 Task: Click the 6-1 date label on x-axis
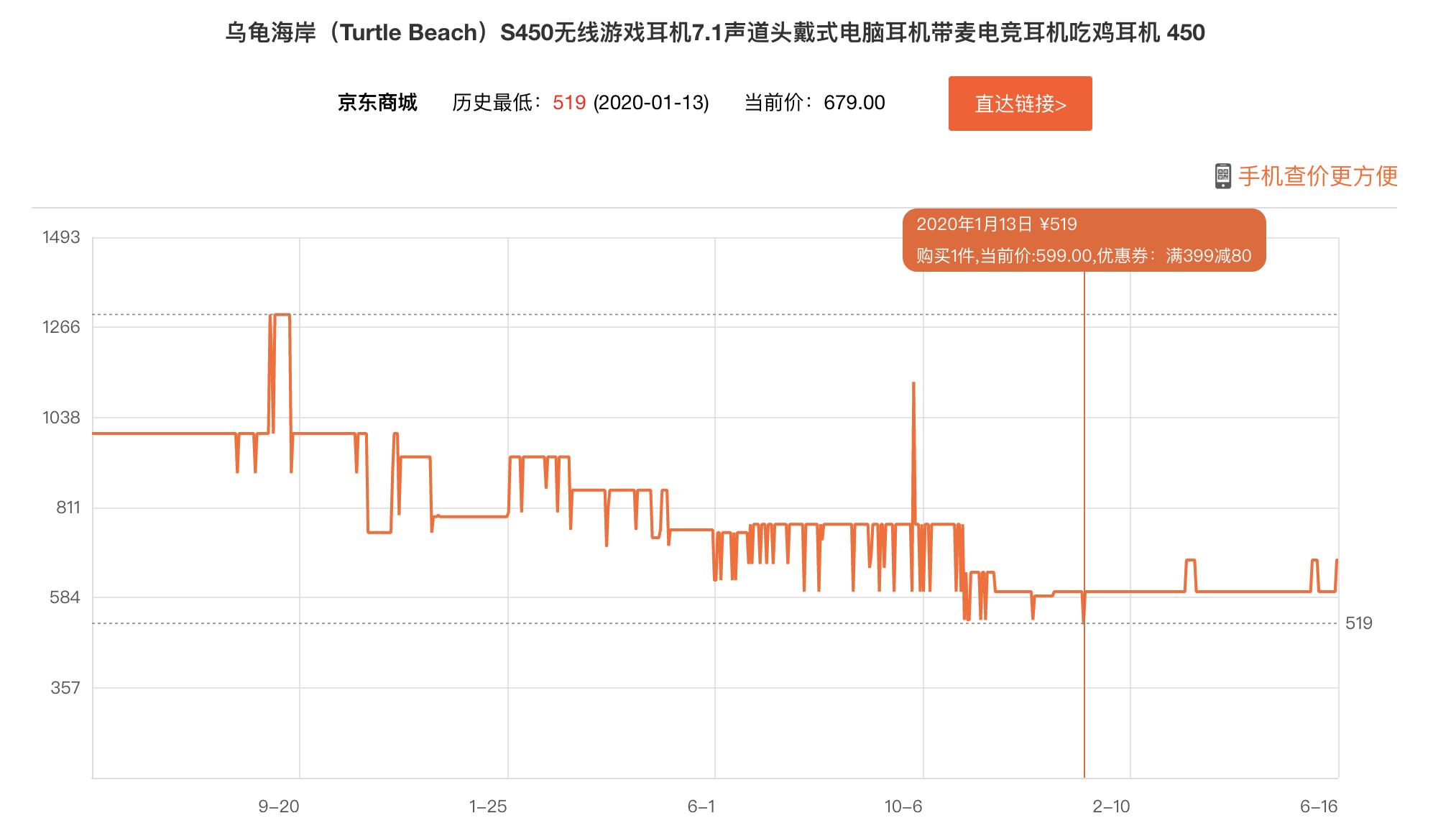[701, 807]
